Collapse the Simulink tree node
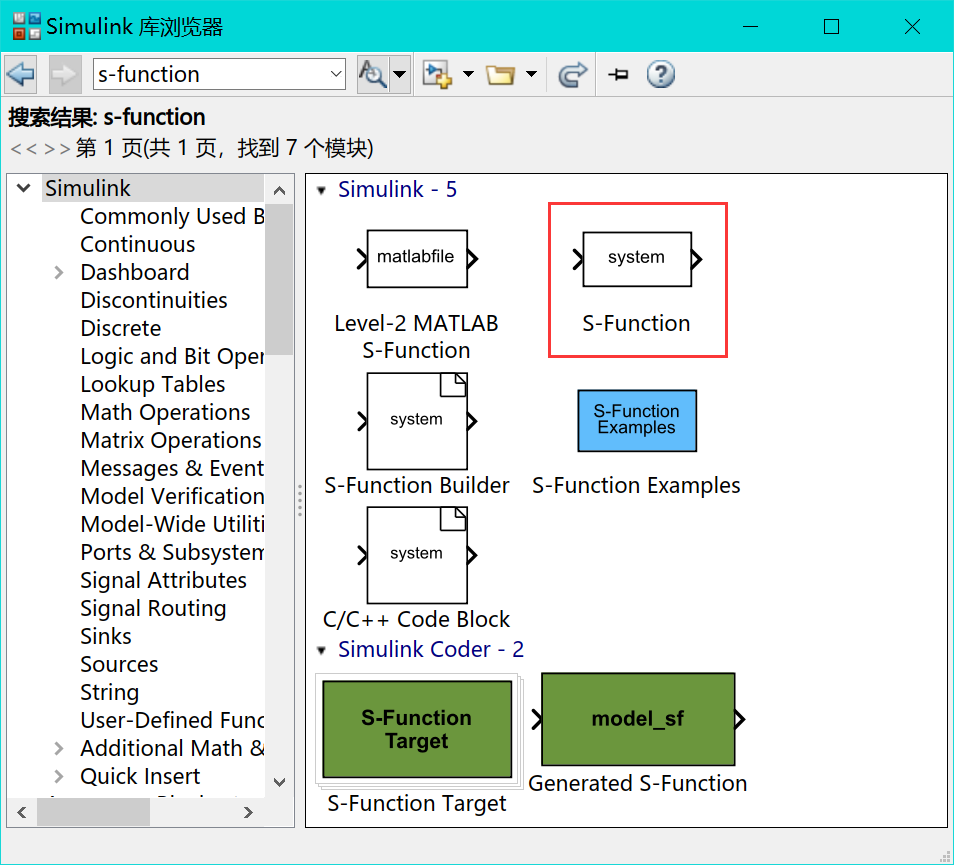This screenshot has width=954, height=865. coord(24,188)
